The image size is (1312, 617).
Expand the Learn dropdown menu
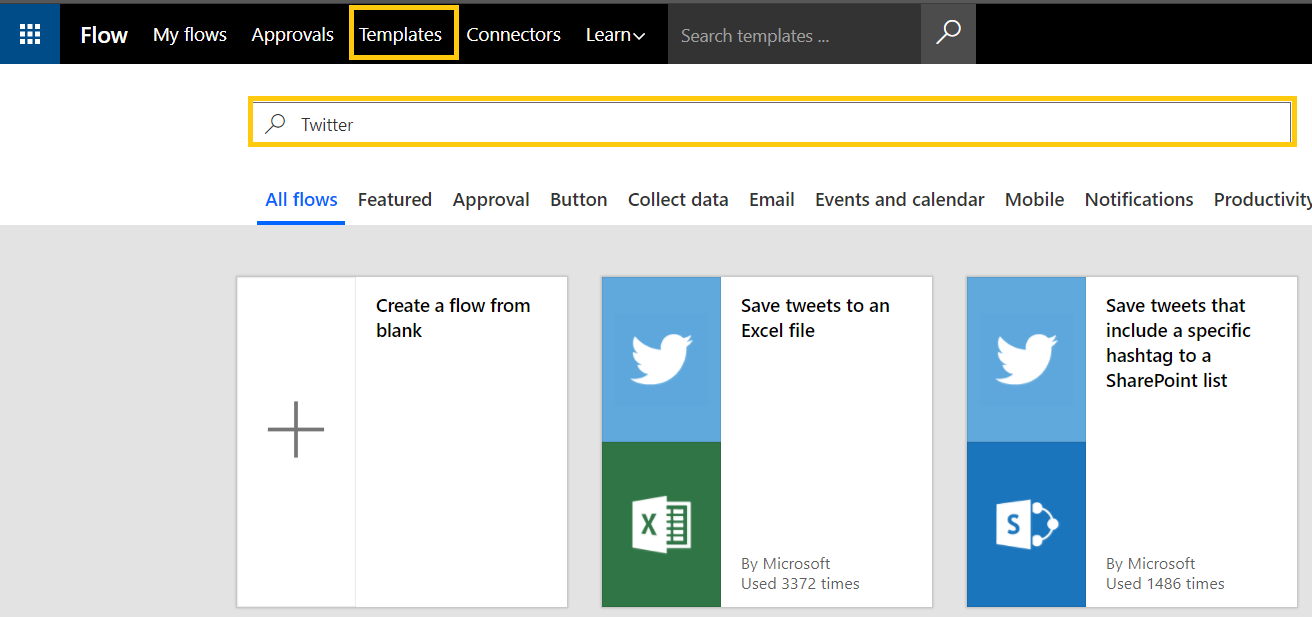tap(615, 34)
